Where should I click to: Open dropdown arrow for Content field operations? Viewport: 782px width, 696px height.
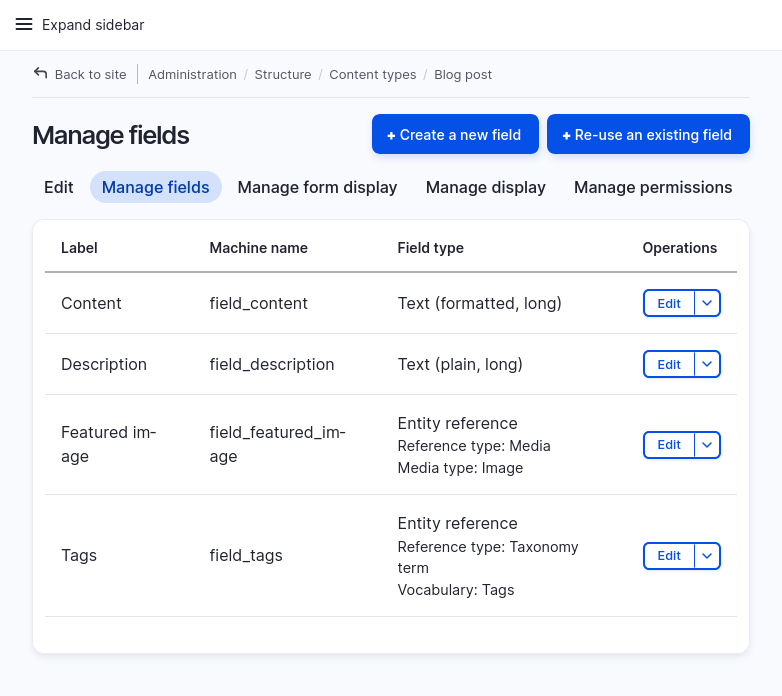click(x=707, y=304)
